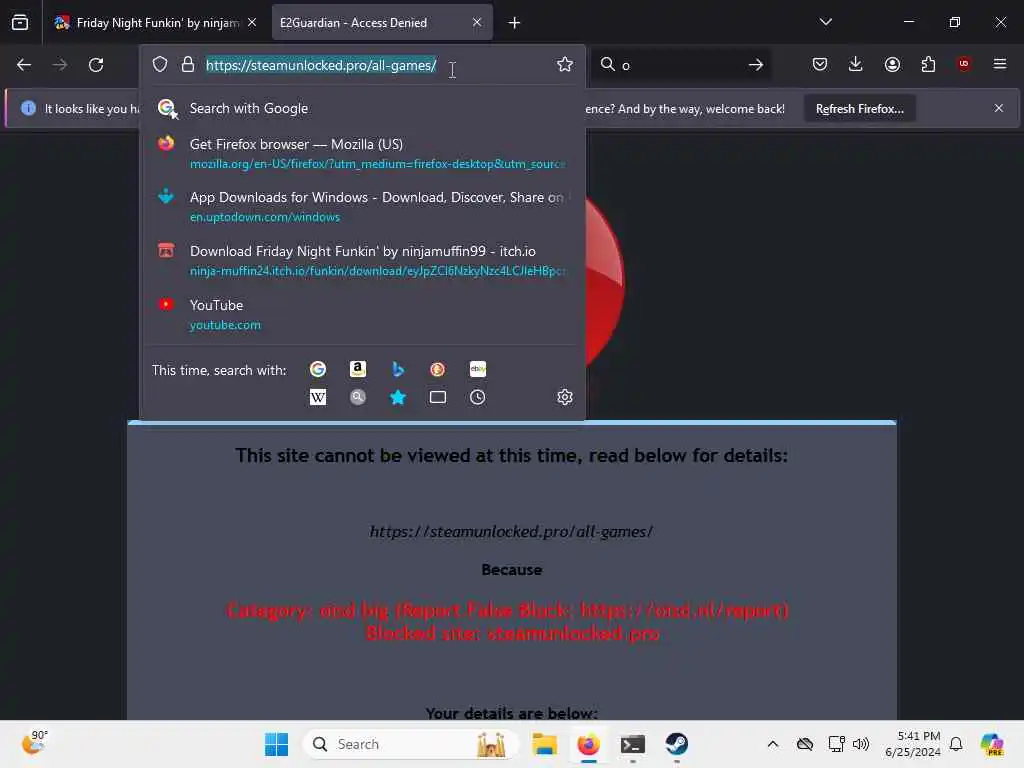Screen dimensions: 1024x768
Task: Open the uBlock Origin extension icon
Action: pos(963,63)
